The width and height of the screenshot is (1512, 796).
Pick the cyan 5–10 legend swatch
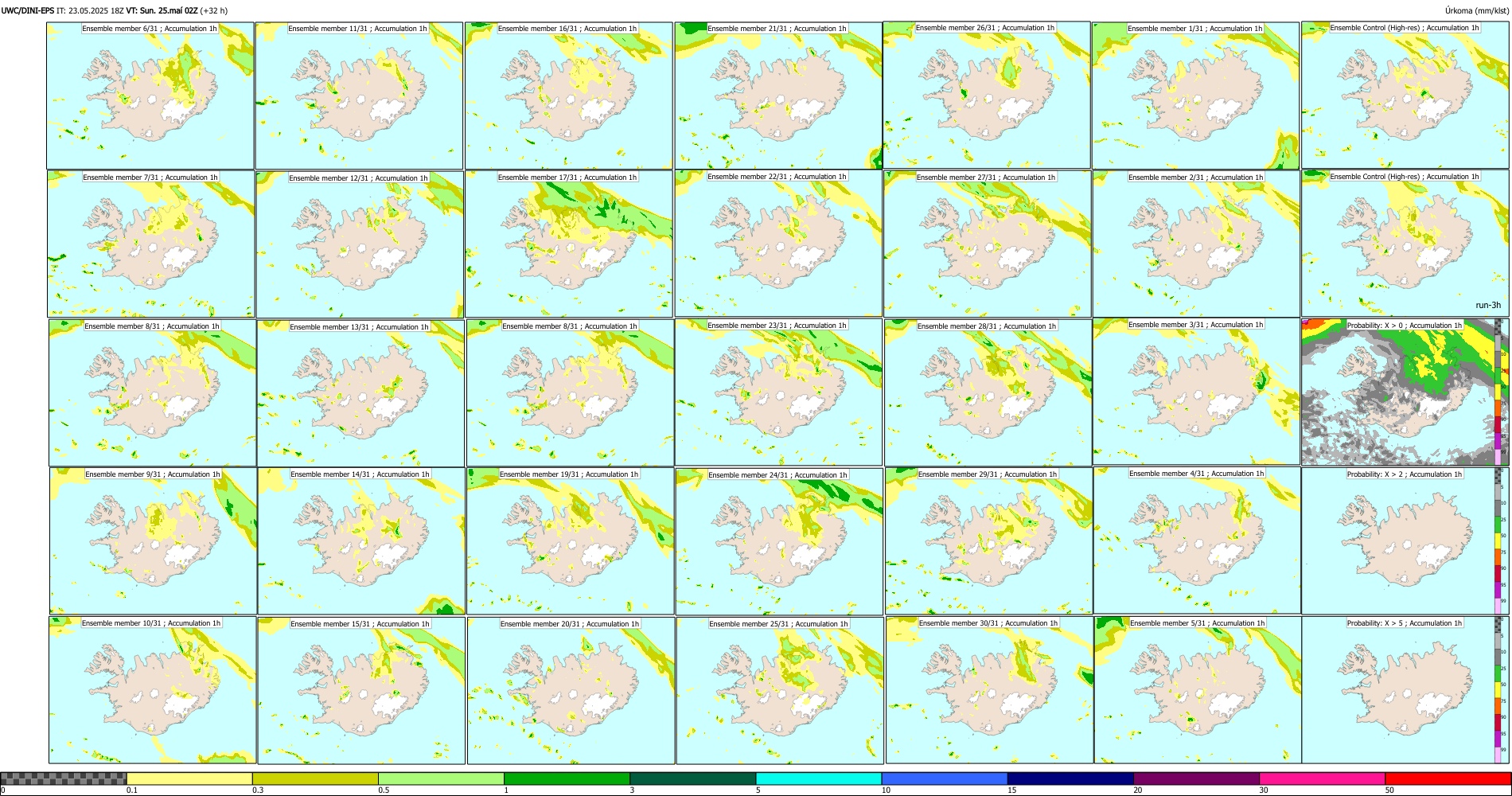point(819,778)
